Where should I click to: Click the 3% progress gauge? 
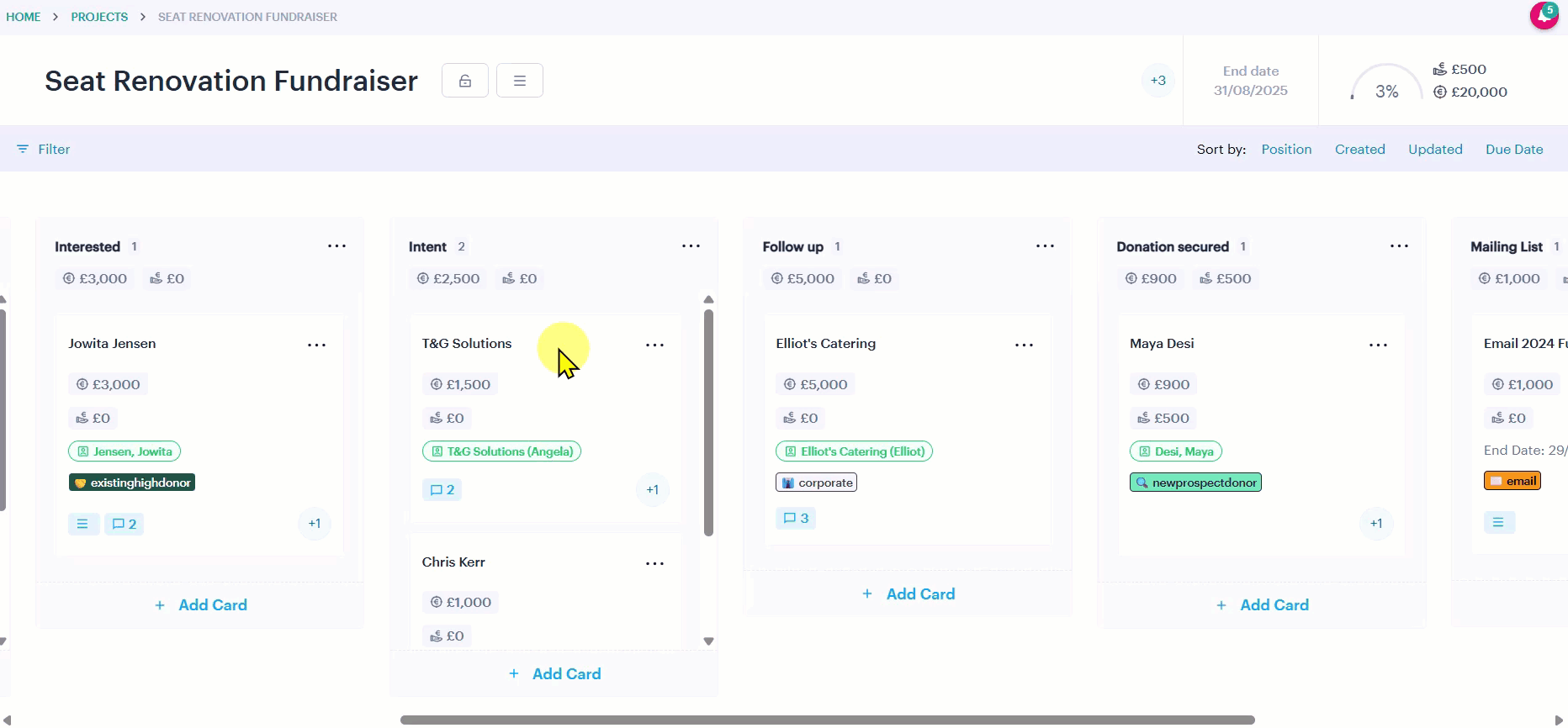(x=1386, y=82)
